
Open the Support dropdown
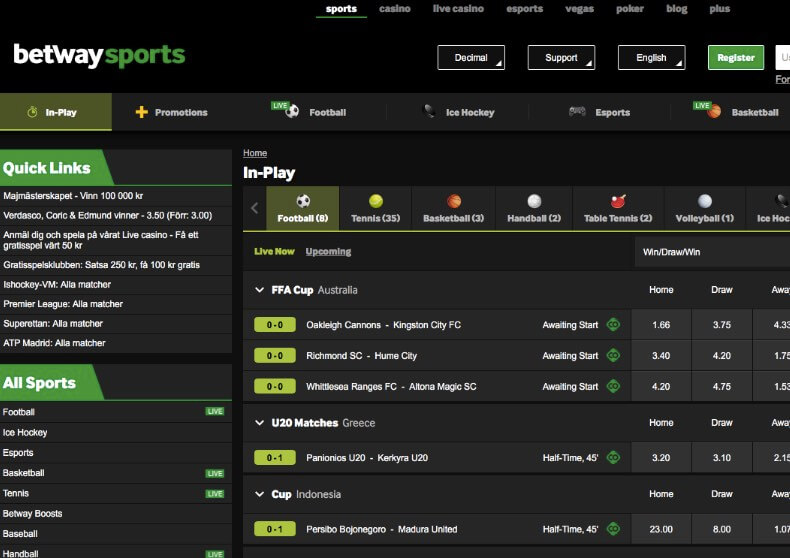pyautogui.click(x=561, y=57)
